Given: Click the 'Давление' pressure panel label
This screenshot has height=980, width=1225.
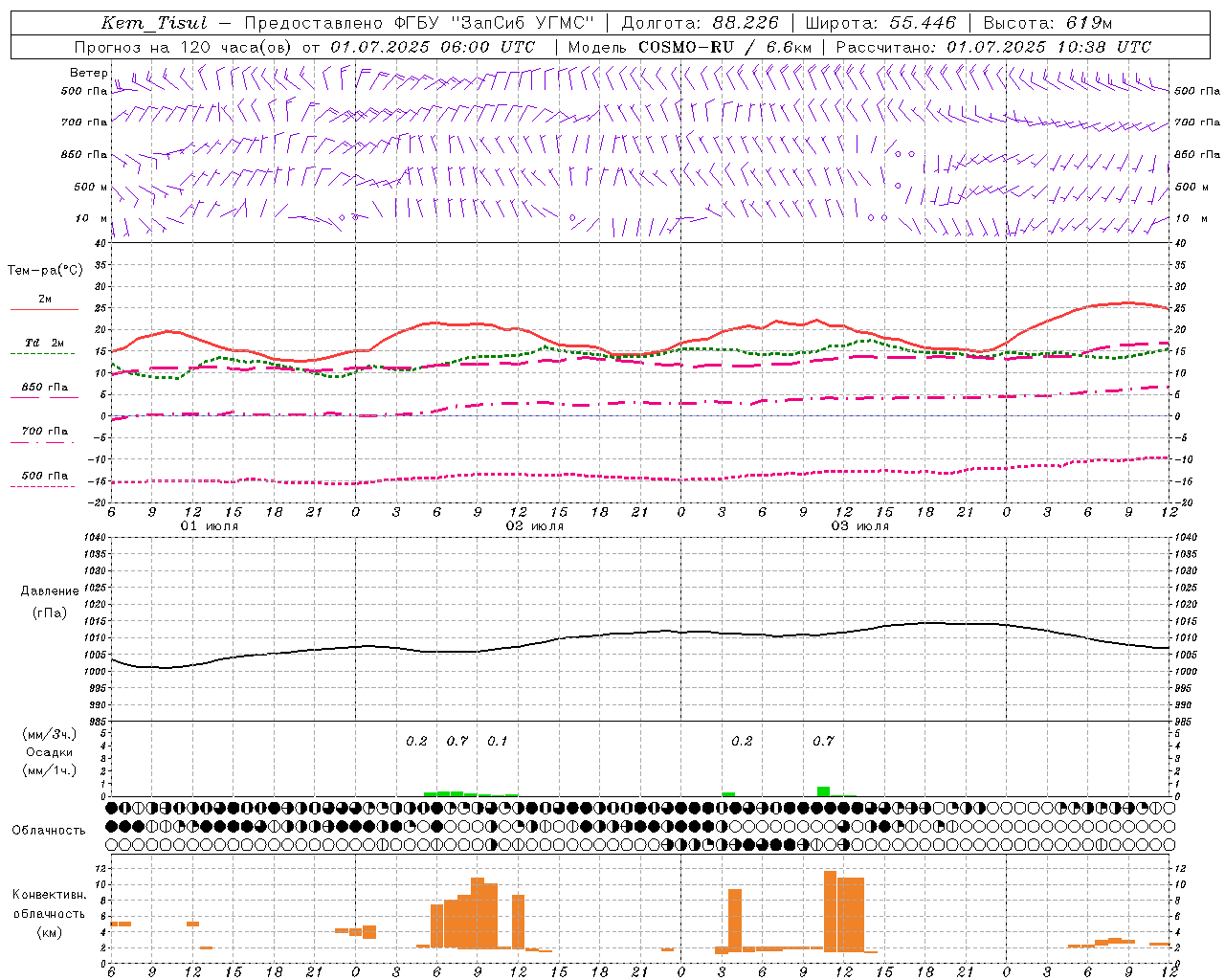Looking at the screenshot, I should [50, 591].
